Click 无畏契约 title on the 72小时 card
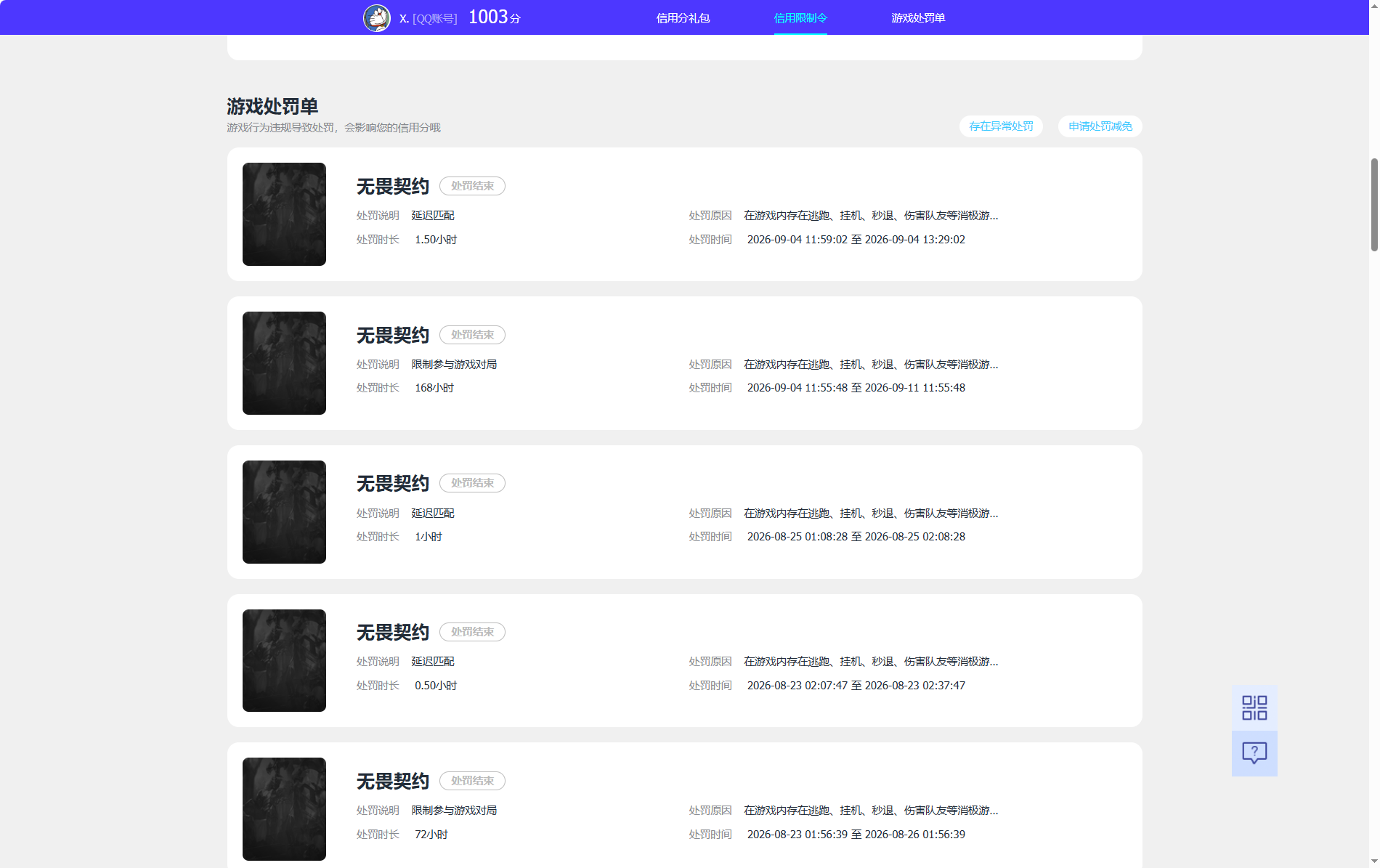The height and width of the screenshot is (868, 1380). point(393,782)
